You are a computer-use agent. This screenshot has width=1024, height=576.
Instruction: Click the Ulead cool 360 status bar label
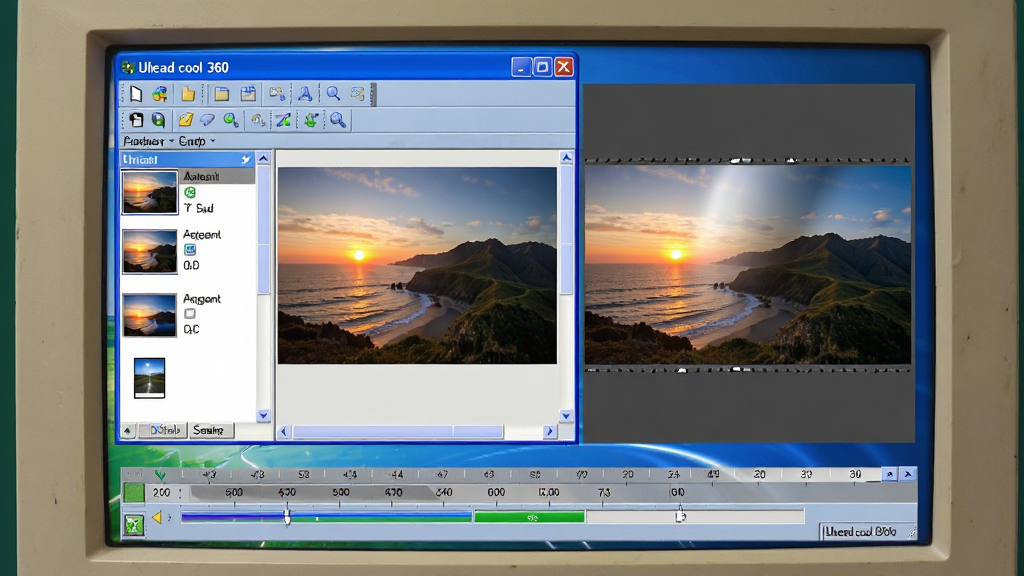pos(861,532)
